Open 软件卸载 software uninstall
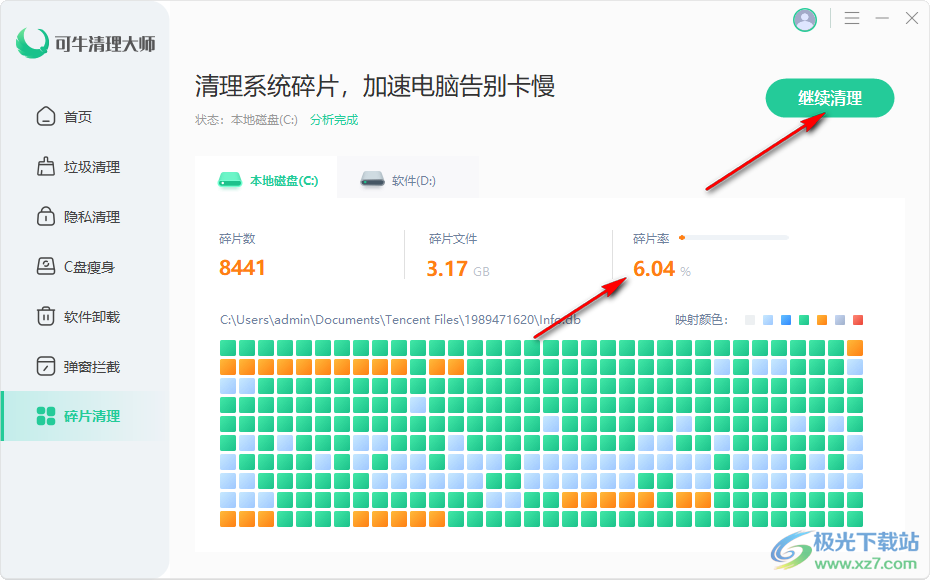Screen dimensions: 930x580 point(78,317)
